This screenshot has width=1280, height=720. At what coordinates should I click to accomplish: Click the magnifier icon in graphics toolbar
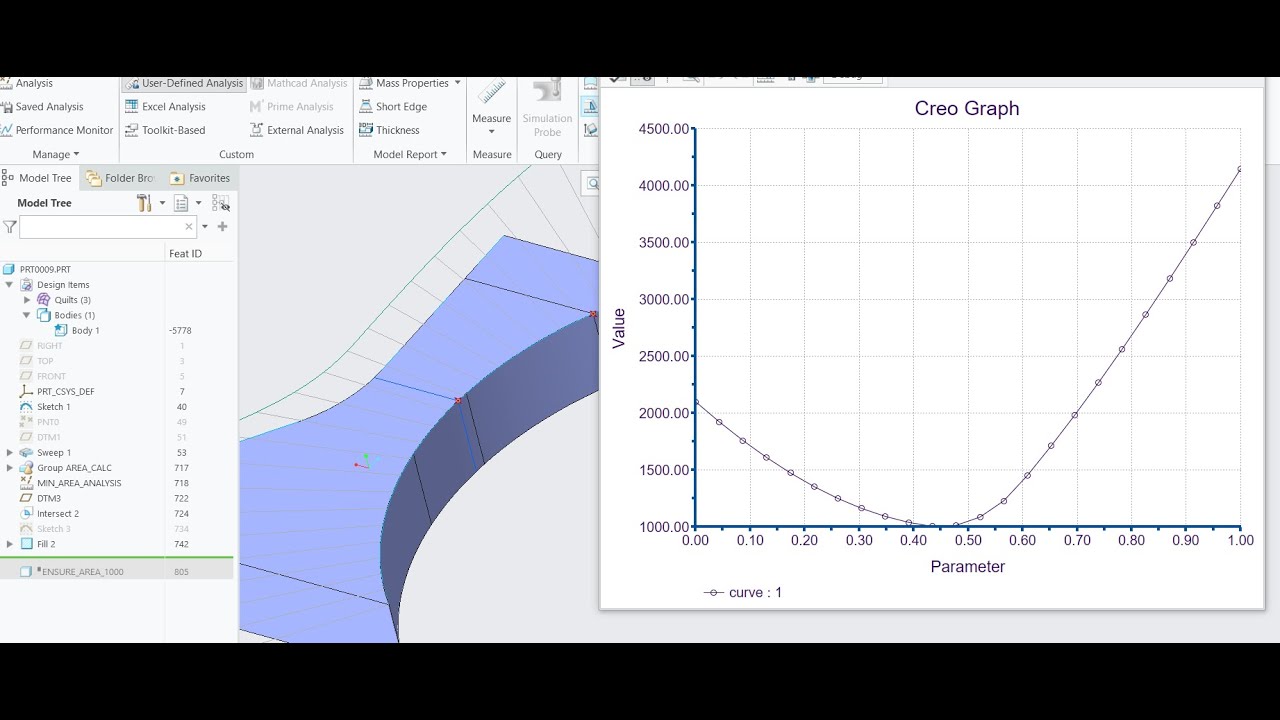coord(592,184)
